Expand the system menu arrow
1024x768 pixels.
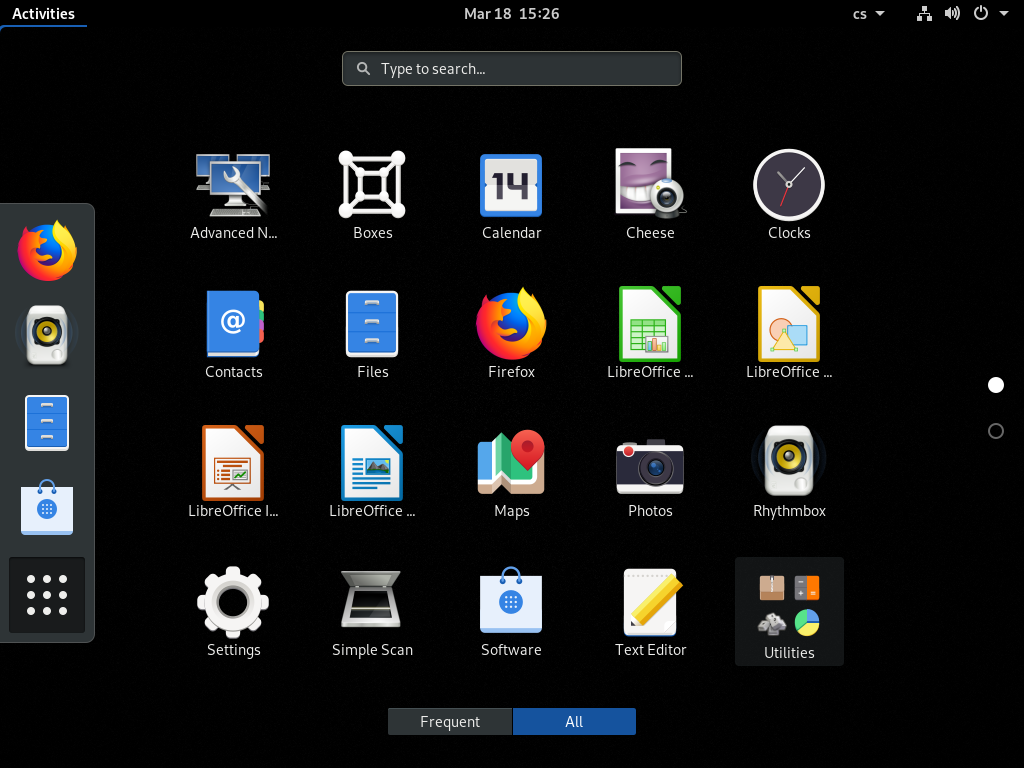(1004, 14)
